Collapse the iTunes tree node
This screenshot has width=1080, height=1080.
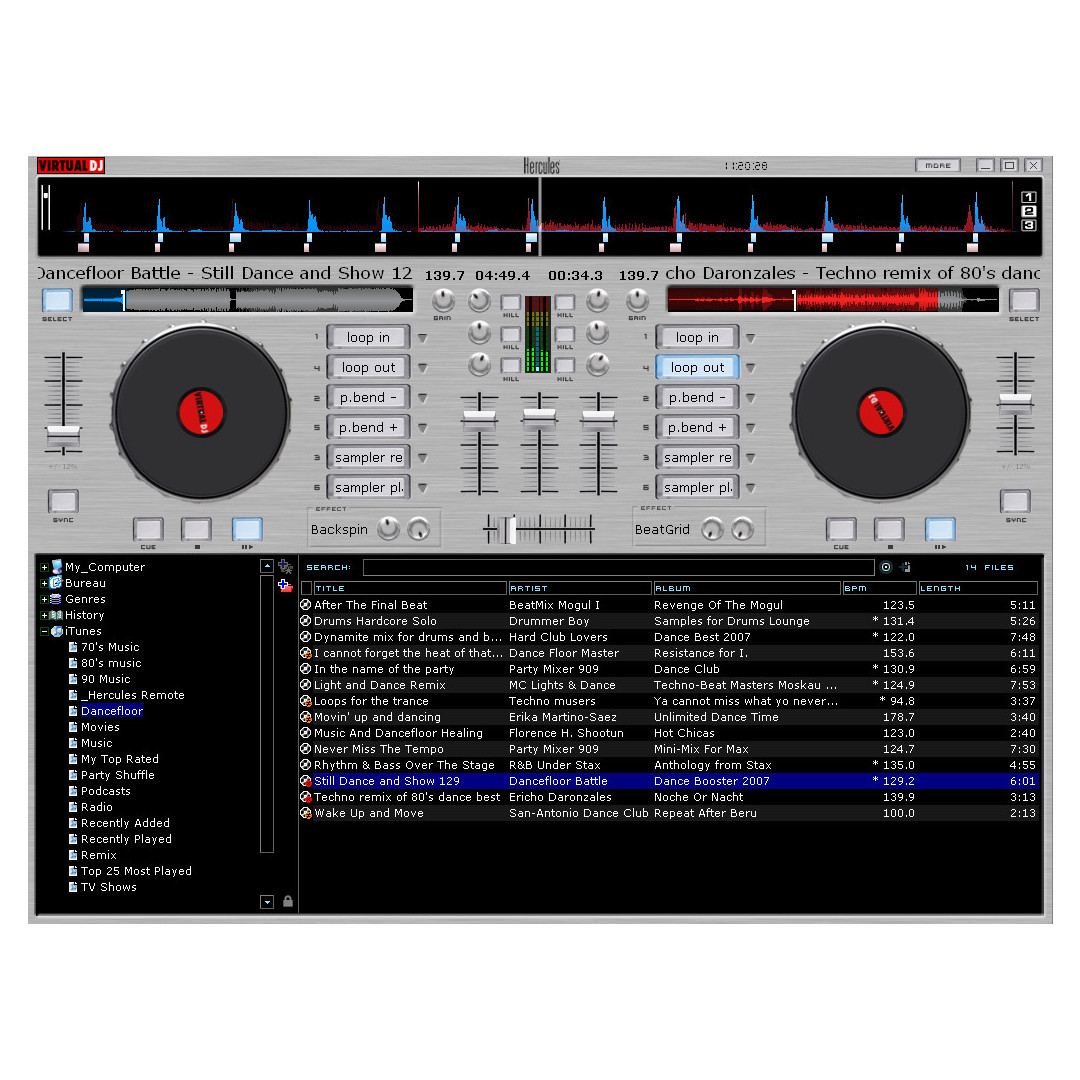click(44, 631)
